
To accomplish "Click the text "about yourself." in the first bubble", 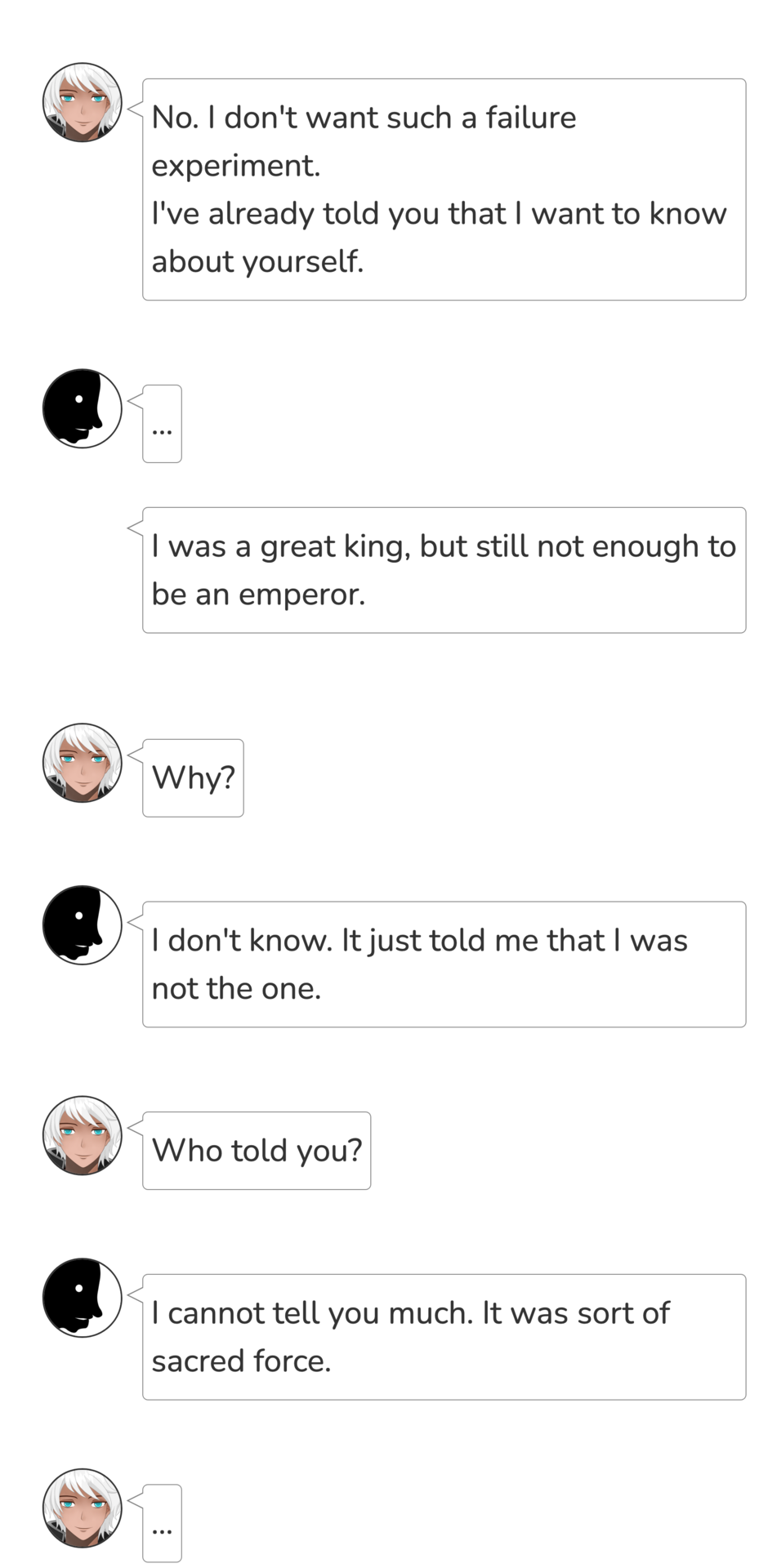I will (257, 261).
